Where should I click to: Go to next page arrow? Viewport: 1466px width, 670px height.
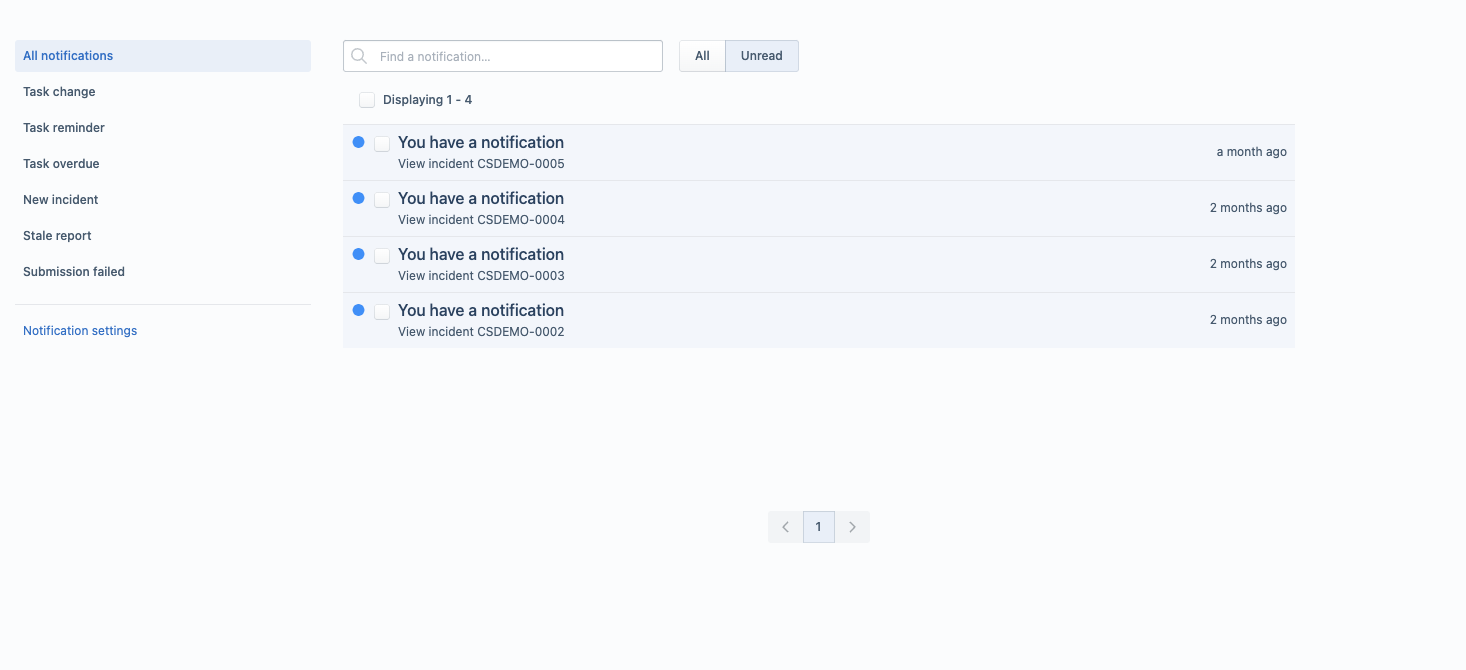(852, 527)
